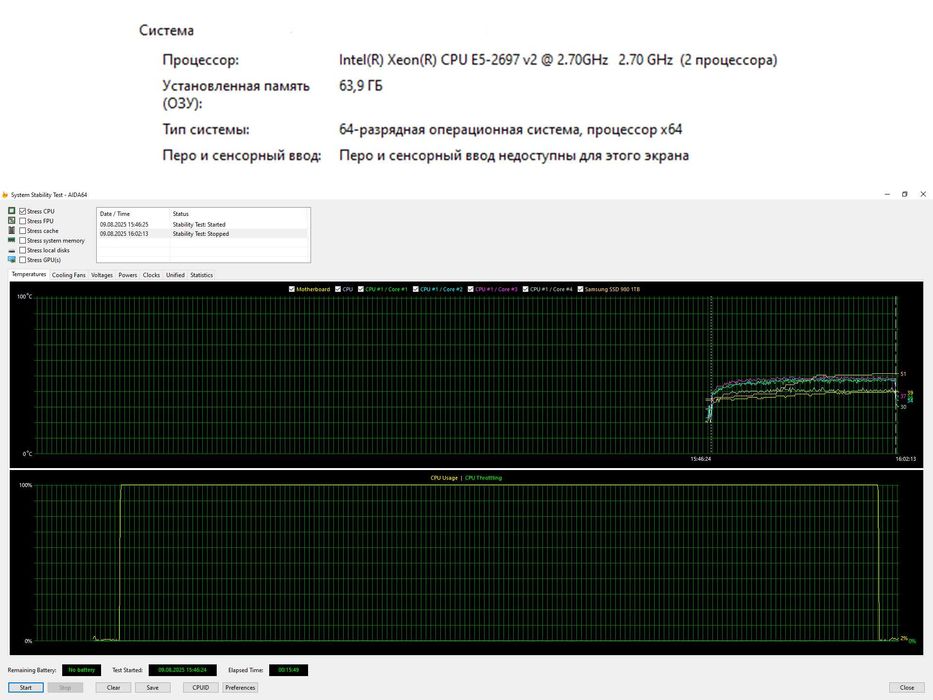
Task: Toggle the CPU #1 / Core #1 checkbox
Action: (x=361, y=289)
